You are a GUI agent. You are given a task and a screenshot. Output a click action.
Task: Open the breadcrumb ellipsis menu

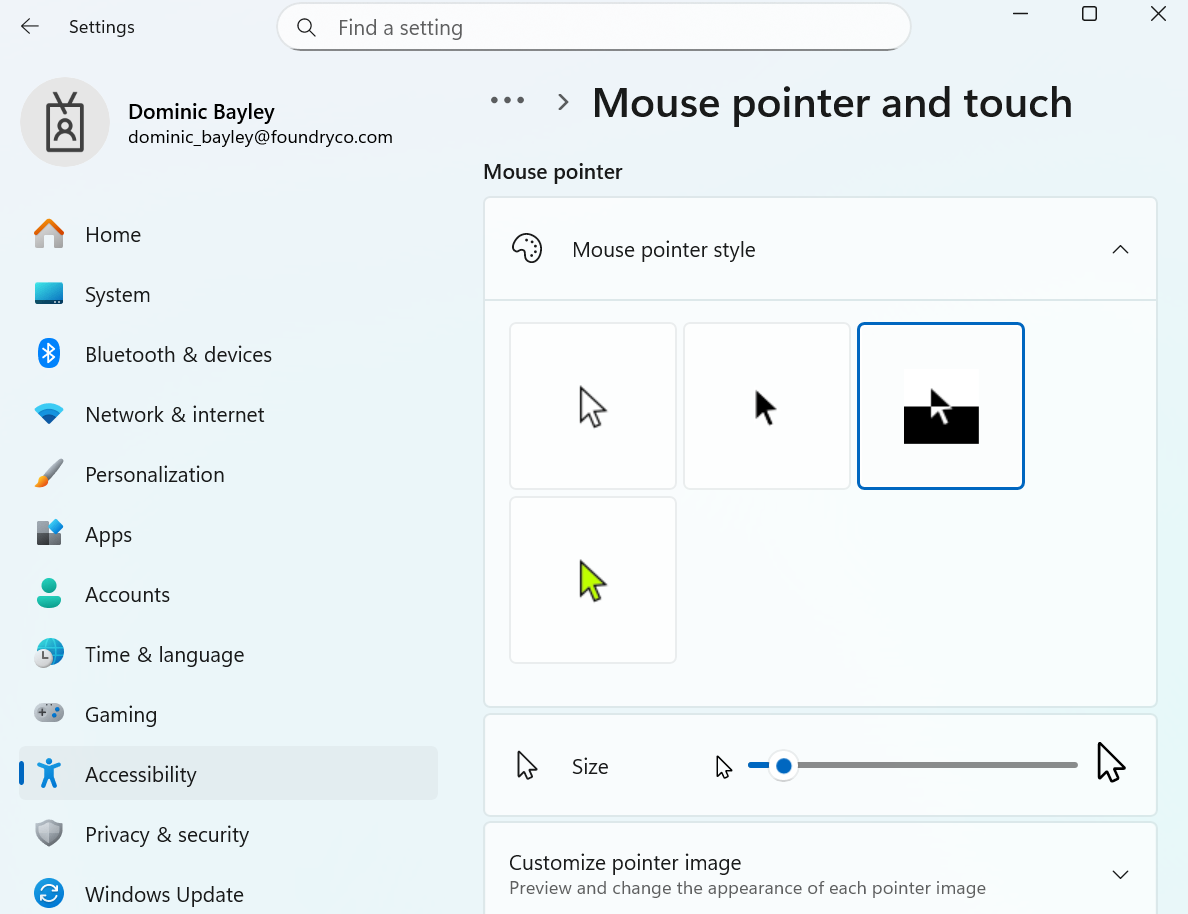(x=508, y=101)
